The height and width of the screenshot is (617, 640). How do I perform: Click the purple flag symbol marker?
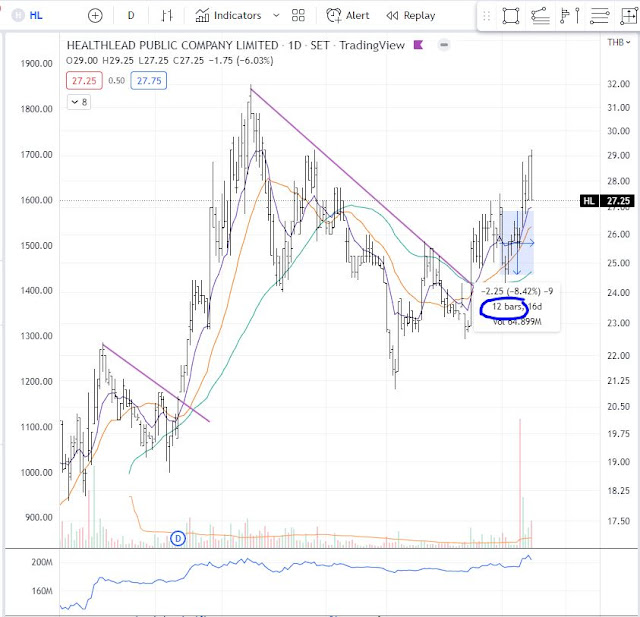(418, 45)
